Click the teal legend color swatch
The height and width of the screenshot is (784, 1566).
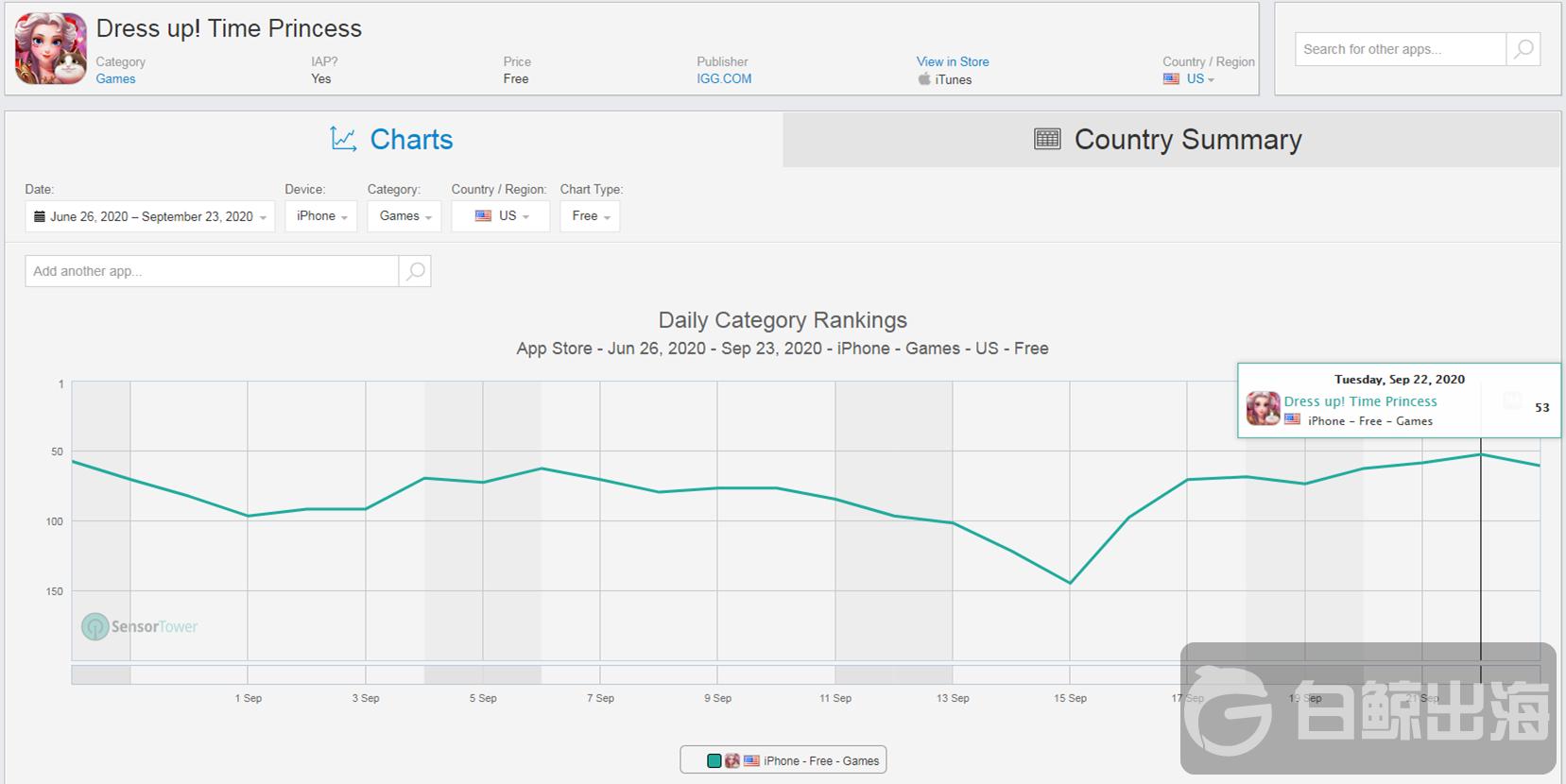click(x=714, y=760)
